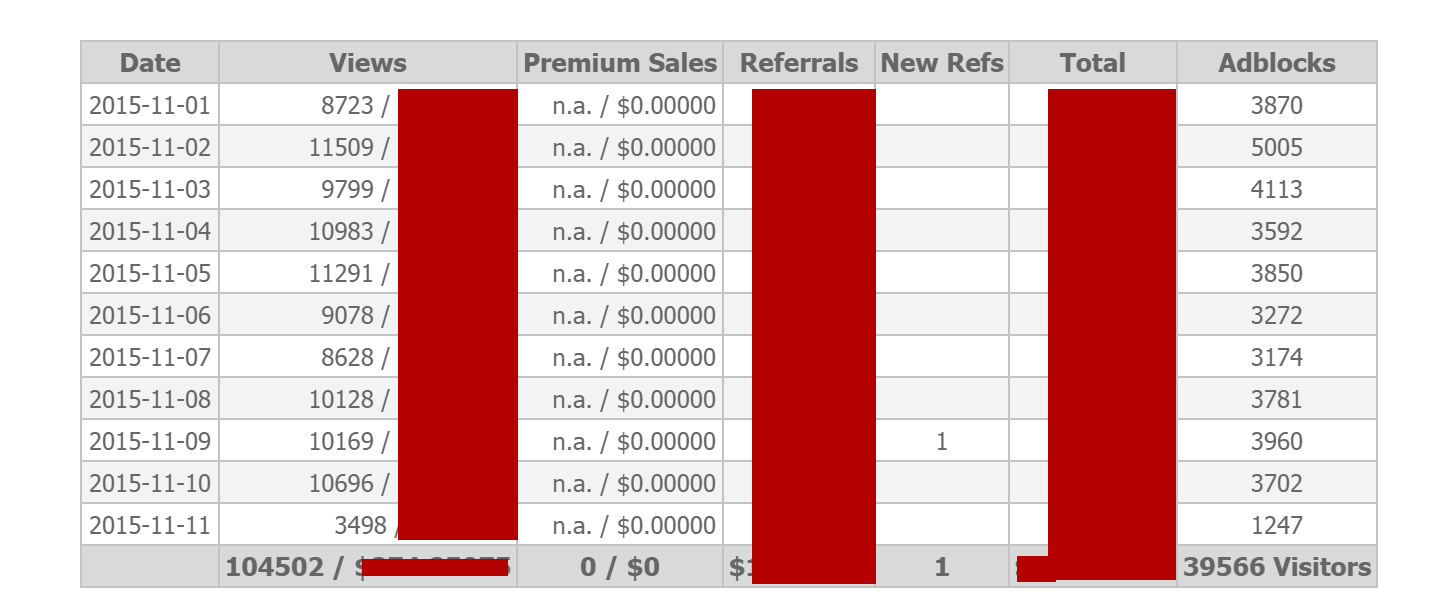The width and height of the screenshot is (1444, 608).
Task: Click the 2015-11-05 date cell
Action: point(150,273)
